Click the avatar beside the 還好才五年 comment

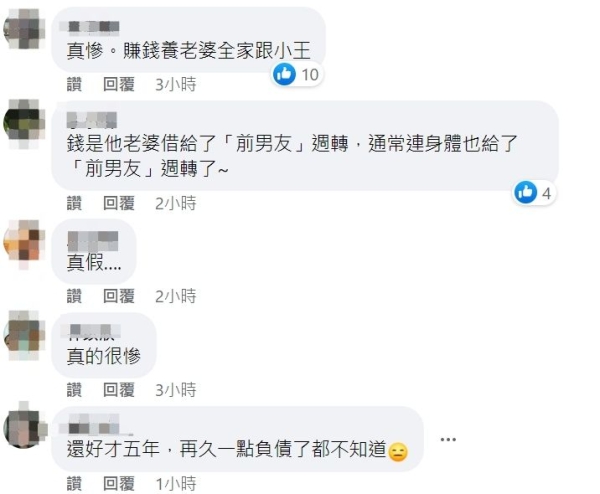[24, 426]
